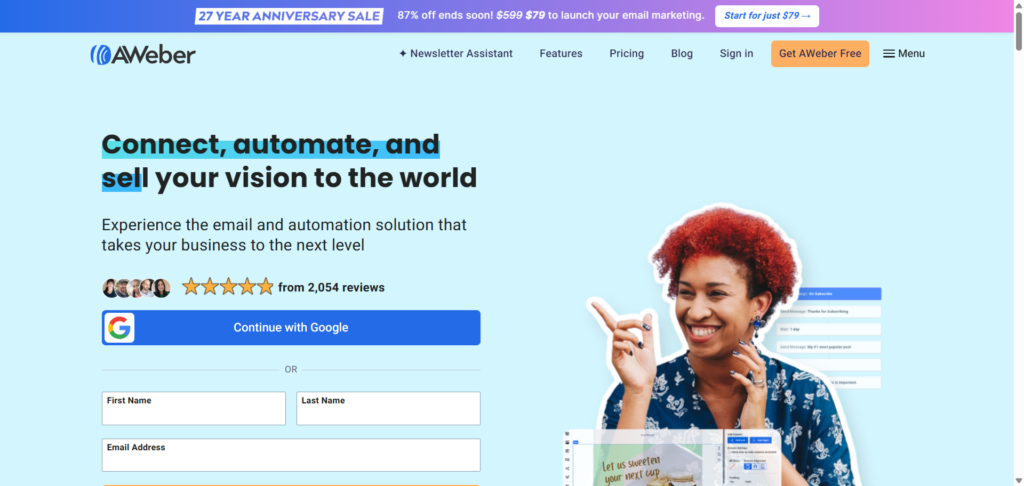The image size is (1024, 486).
Task: Focus the First Name field
Action: tap(193, 408)
